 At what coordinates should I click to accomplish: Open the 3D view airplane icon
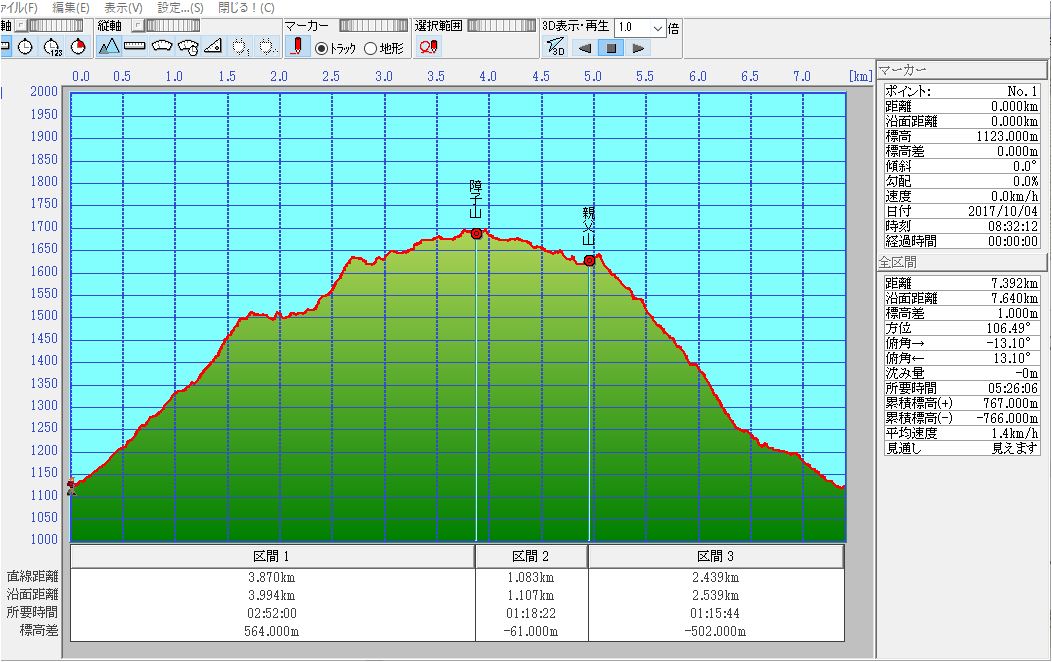(556, 47)
